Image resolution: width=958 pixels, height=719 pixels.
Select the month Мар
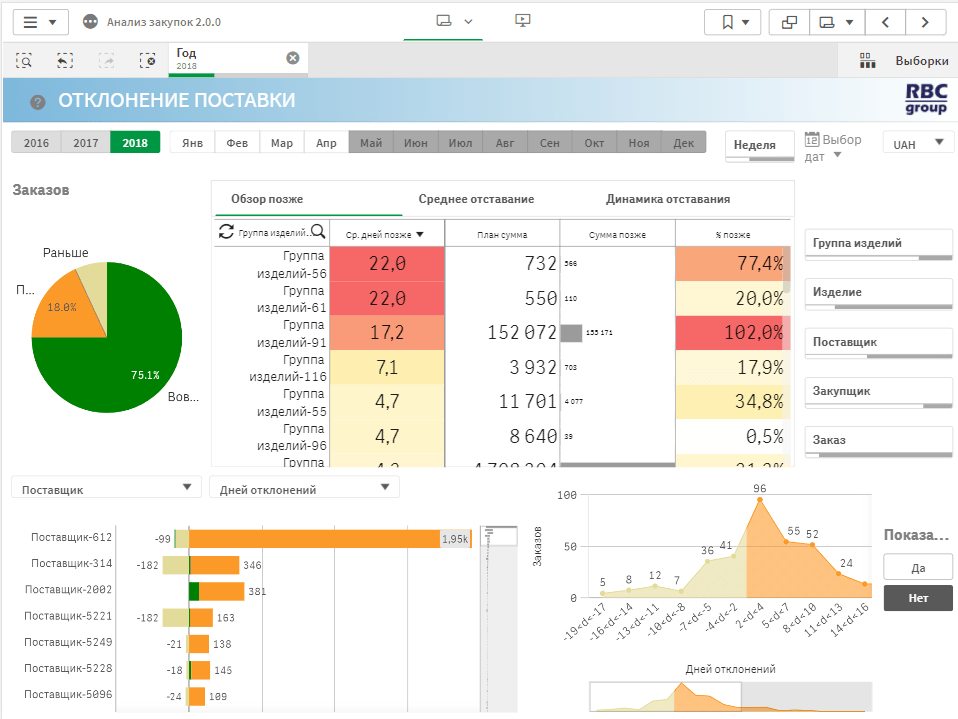[282, 143]
